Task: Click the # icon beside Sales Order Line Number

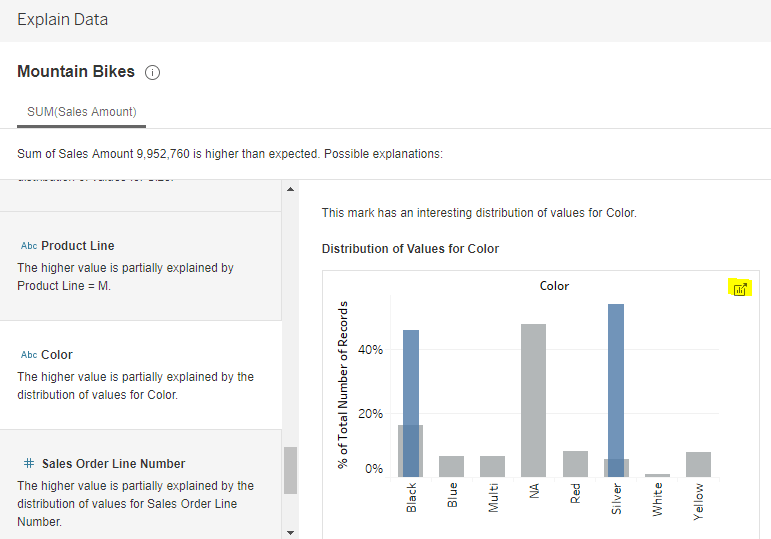Action: (29, 464)
